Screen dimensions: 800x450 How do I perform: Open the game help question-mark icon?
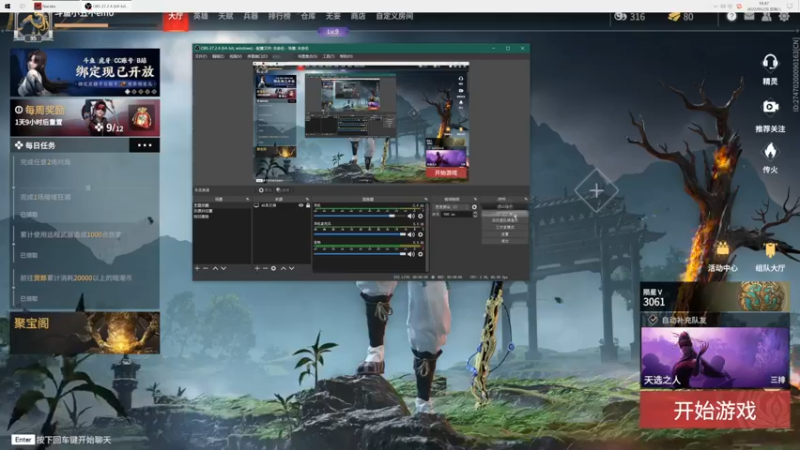point(731,16)
